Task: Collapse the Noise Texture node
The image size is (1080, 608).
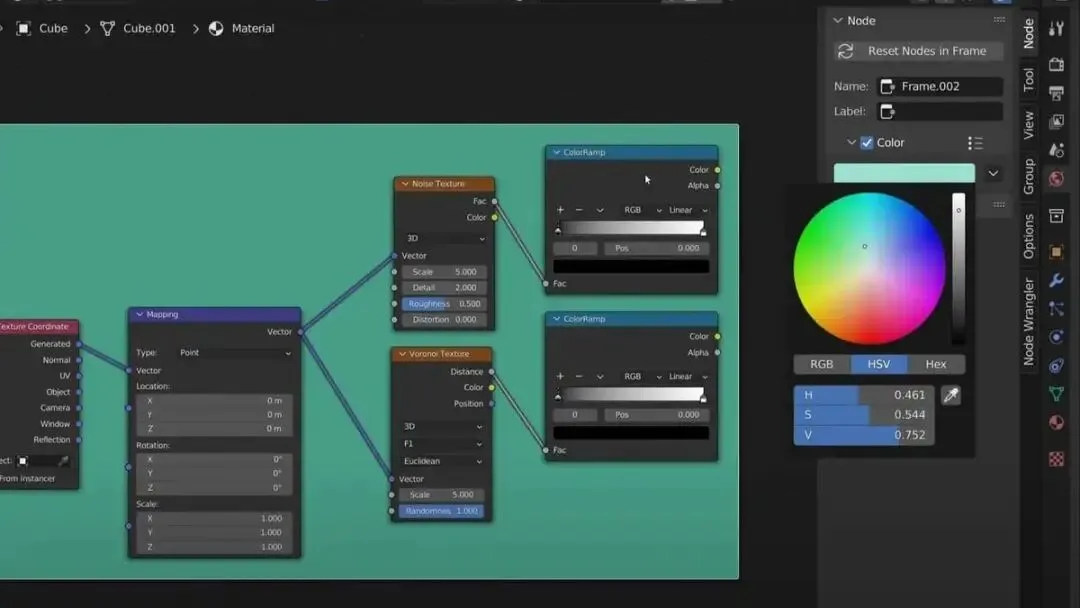Action: (405, 184)
